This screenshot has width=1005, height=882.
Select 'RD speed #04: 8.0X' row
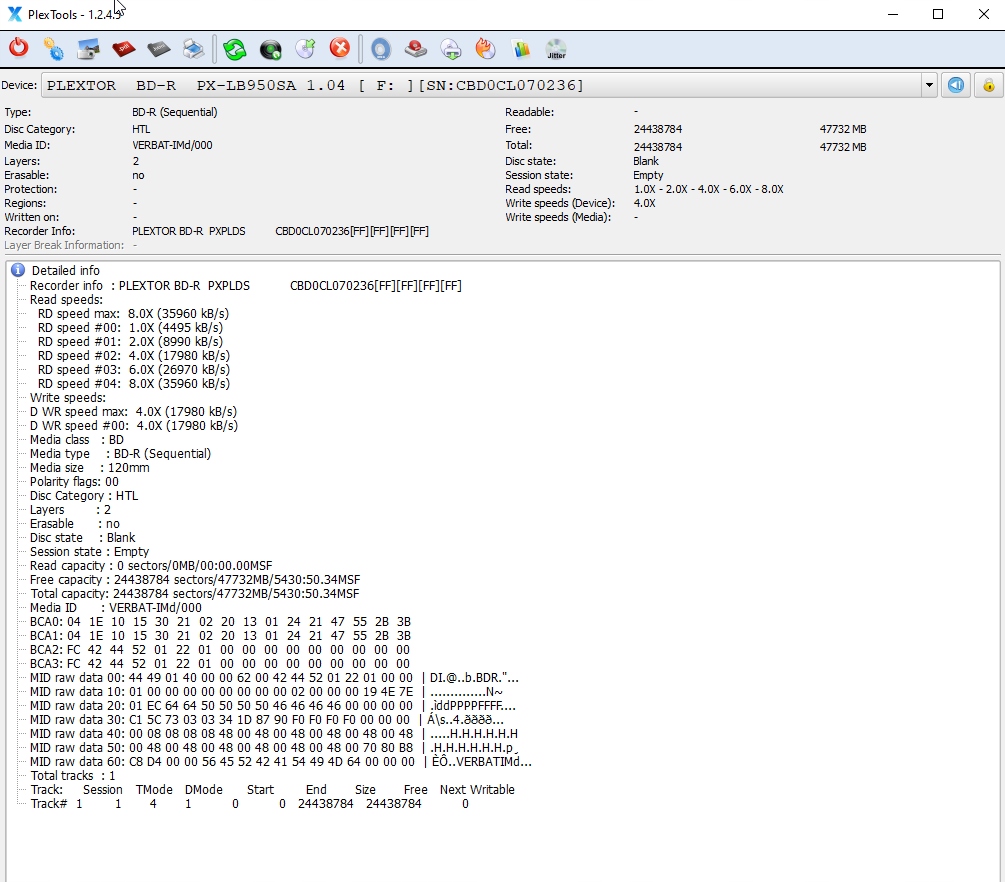[x=133, y=384]
